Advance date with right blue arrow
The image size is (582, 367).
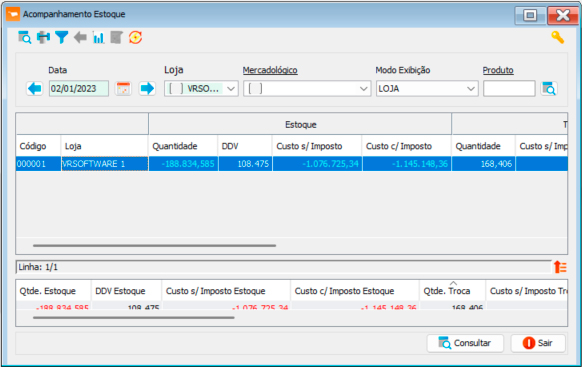coord(147,89)
